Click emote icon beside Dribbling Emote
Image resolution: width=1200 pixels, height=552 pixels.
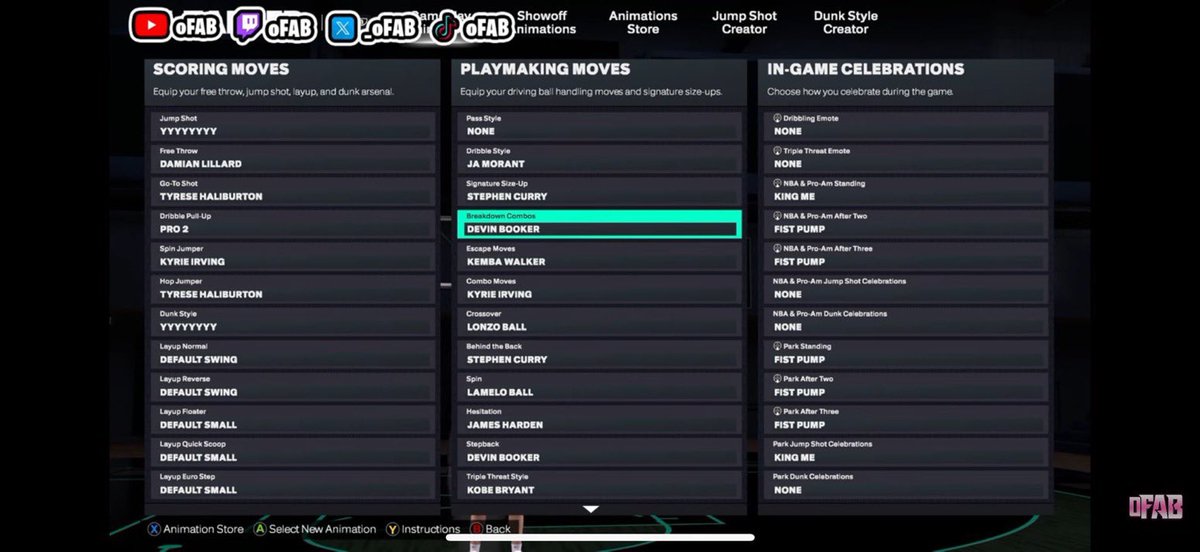pyautogui.click(x=777, y=118)
